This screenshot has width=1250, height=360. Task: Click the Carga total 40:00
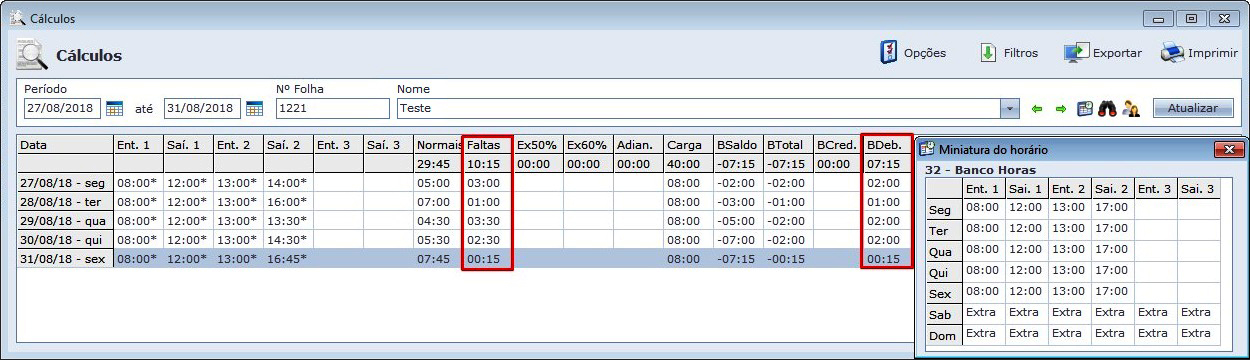[683, 164]
